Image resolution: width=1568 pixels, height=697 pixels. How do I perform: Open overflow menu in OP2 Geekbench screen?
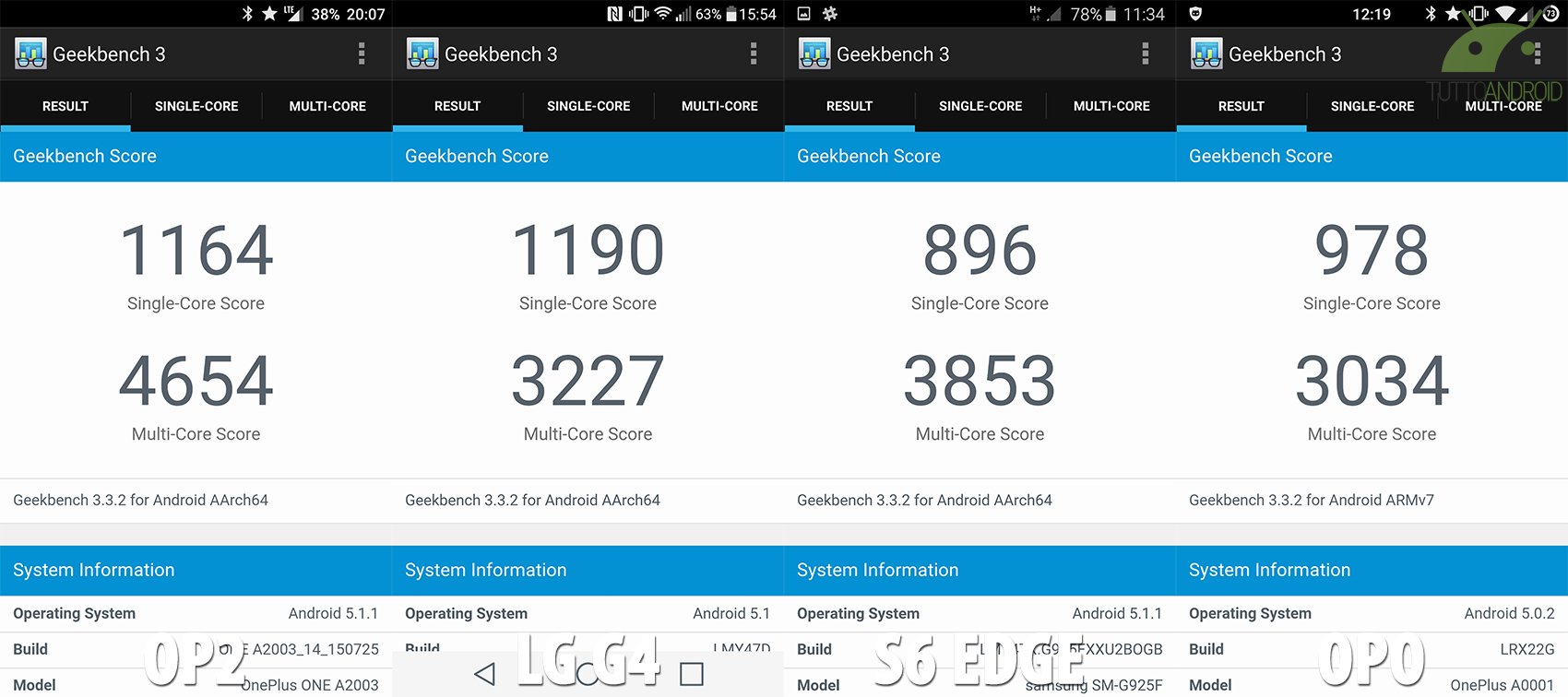point(362,53)
